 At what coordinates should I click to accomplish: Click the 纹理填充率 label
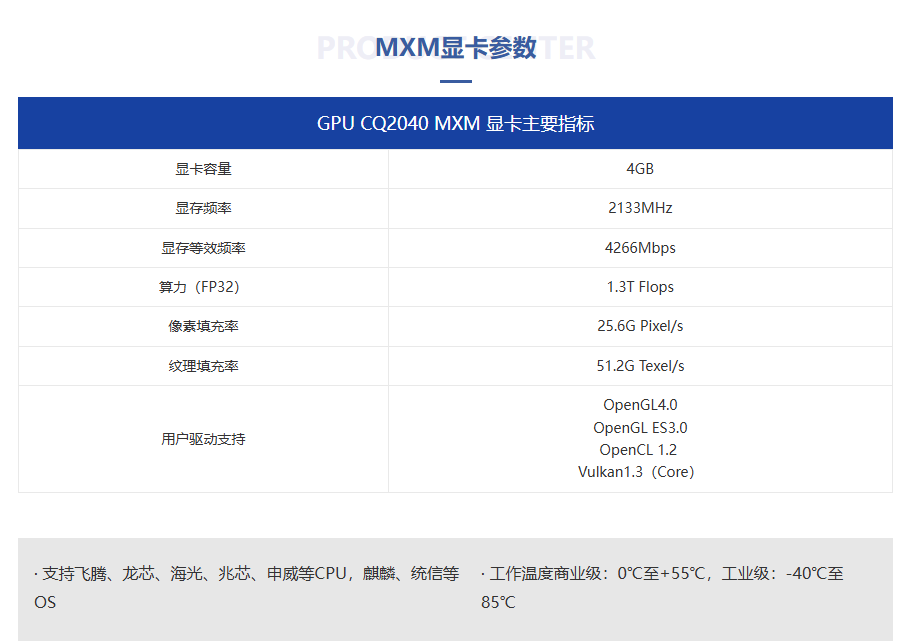coord(201,366)
